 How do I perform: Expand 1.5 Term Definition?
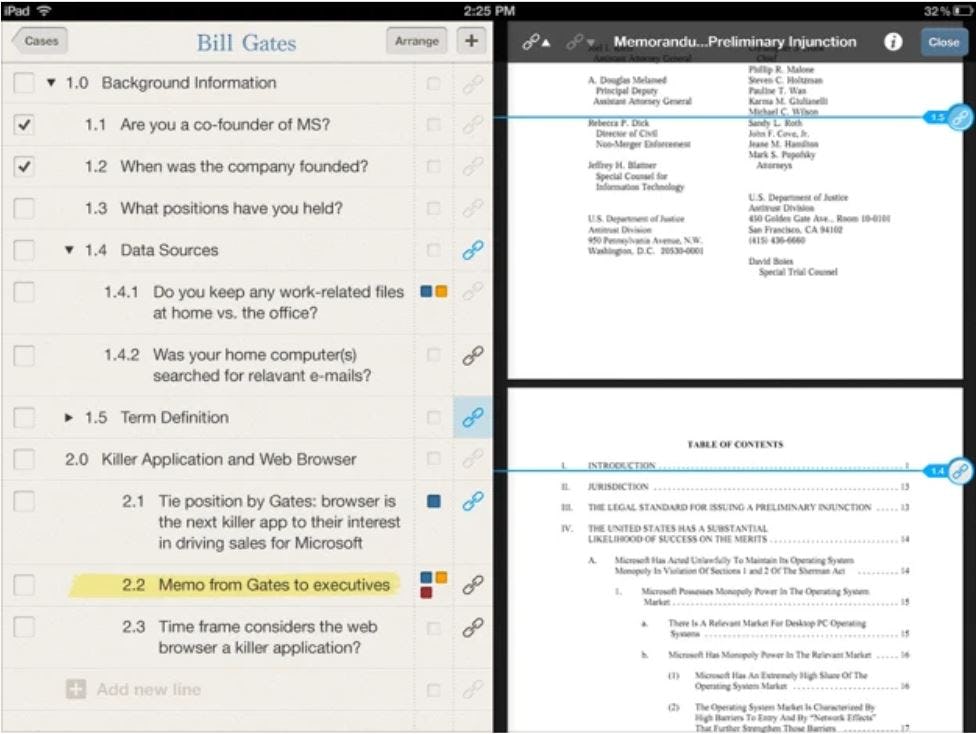tap(68, 417)
